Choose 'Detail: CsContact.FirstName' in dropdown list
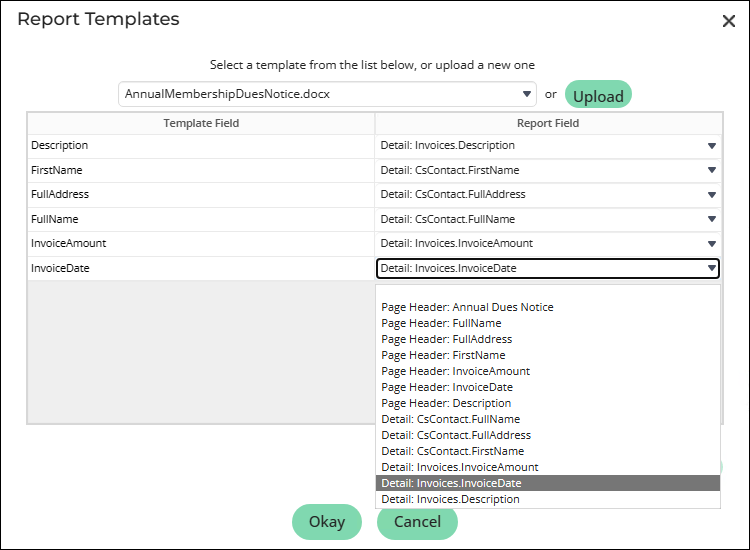This screenshot has width=750, height=550. pyautogui.click(x=548, y=451)
